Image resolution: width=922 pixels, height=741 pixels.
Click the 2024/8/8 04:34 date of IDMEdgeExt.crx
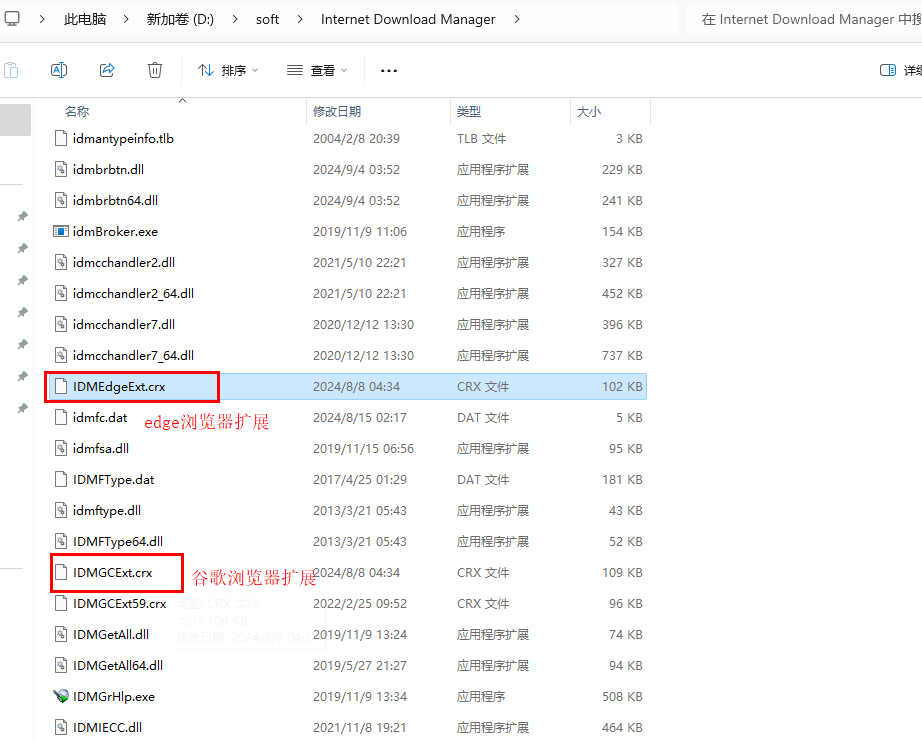tap(356, 387)
